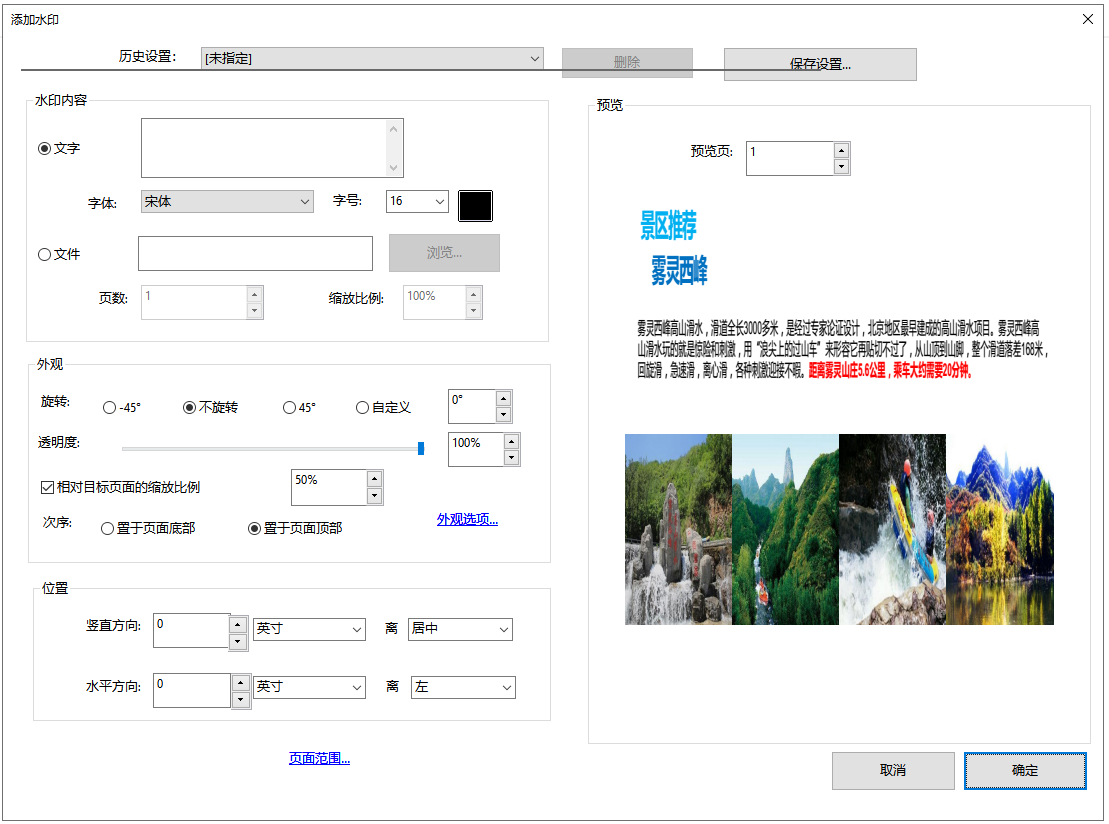The image size is (1109, 824).
Task: Click inside the watermark text input box
Action: [x=264, y=148]
